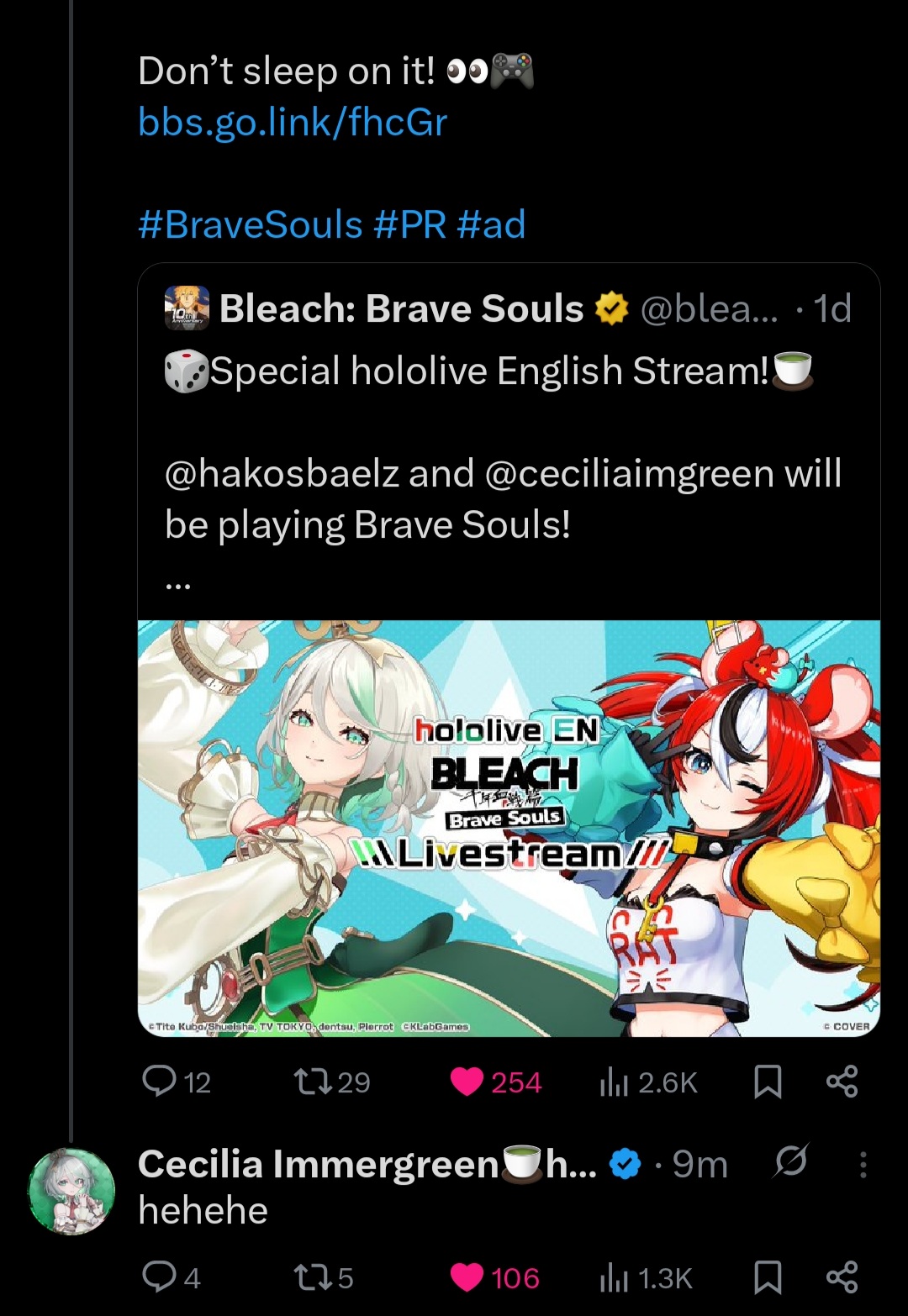The width and height of the screenshot is (908, 1316).
Task: Open the bbs.go.link/fhcGr link
Action: pyautogui.click(x=293, y=123)
